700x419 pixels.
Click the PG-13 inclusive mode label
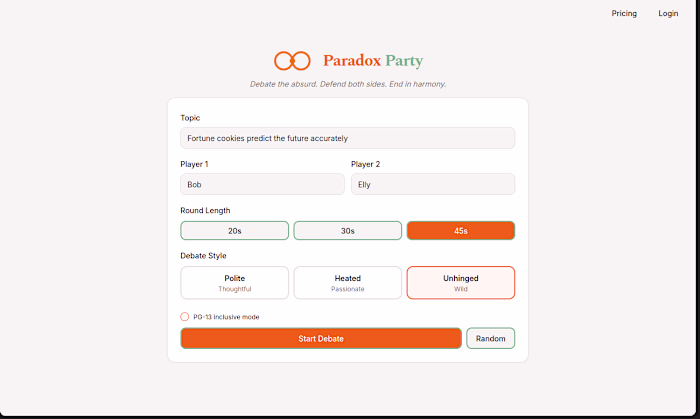[x=226, y=317]
